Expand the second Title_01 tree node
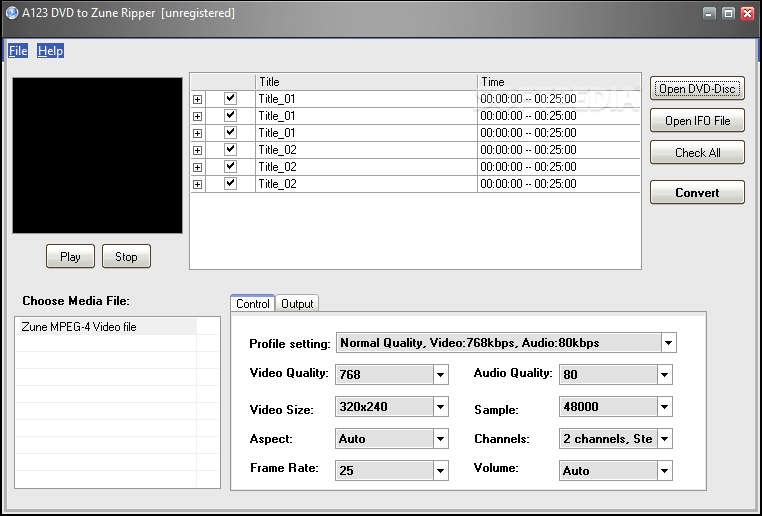 [197, 117]
